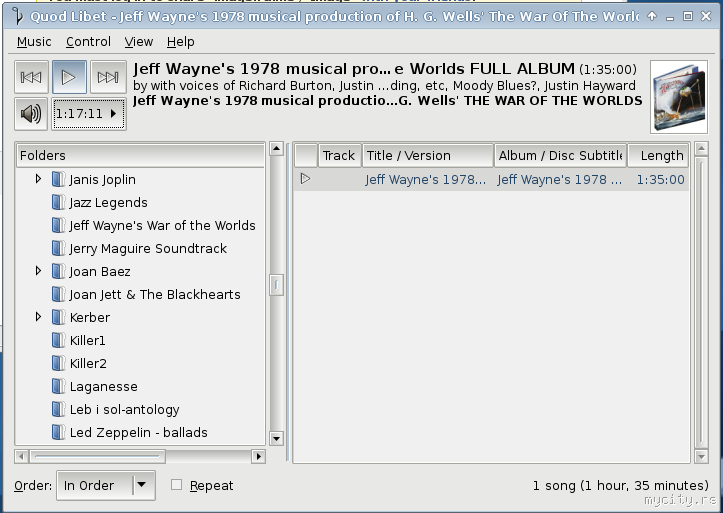Skip to the next song
723x513 pixels.
pyautogui.click(x=108, y=77)
